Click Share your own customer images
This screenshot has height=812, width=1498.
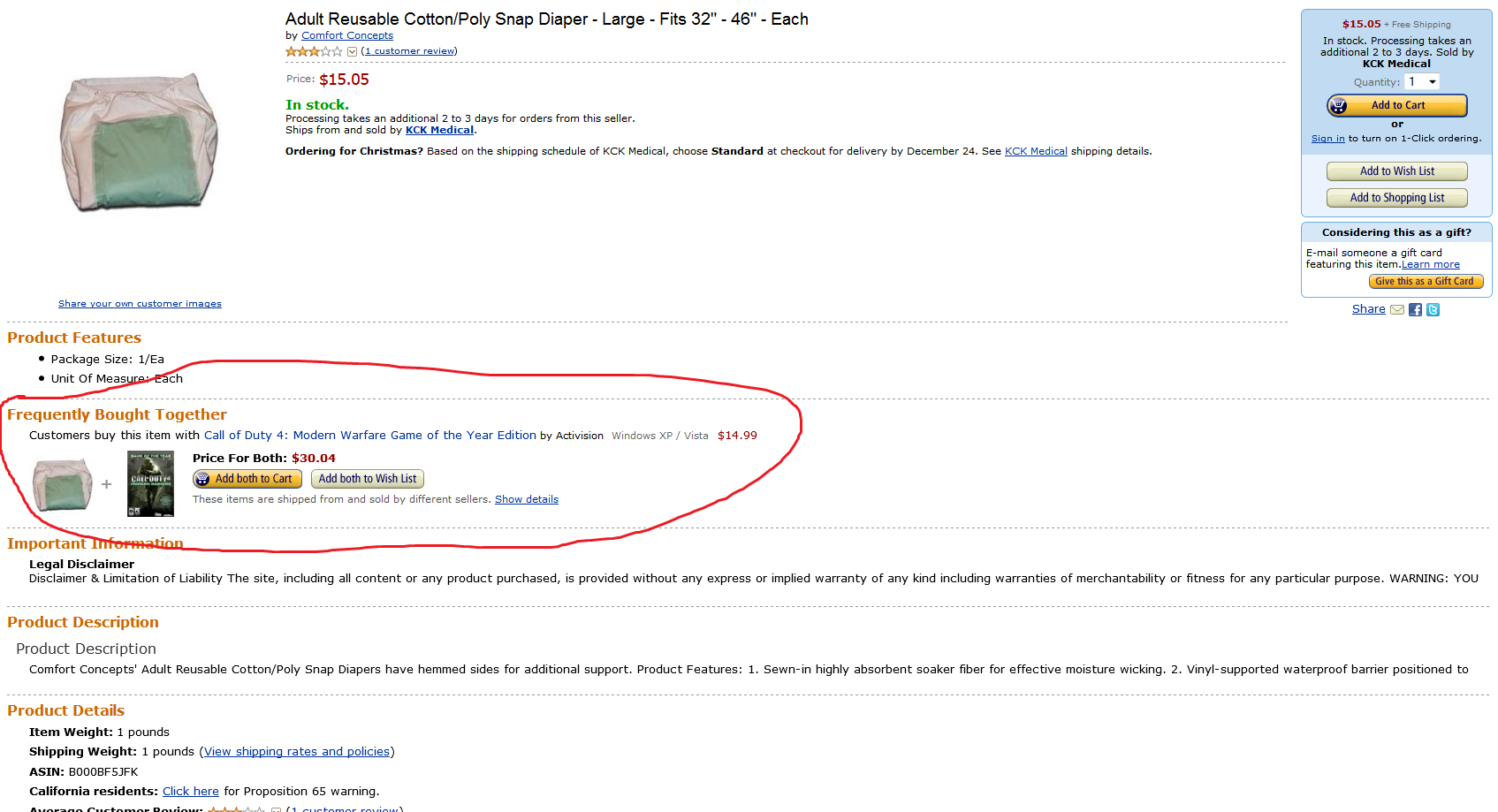click(140, 304)
